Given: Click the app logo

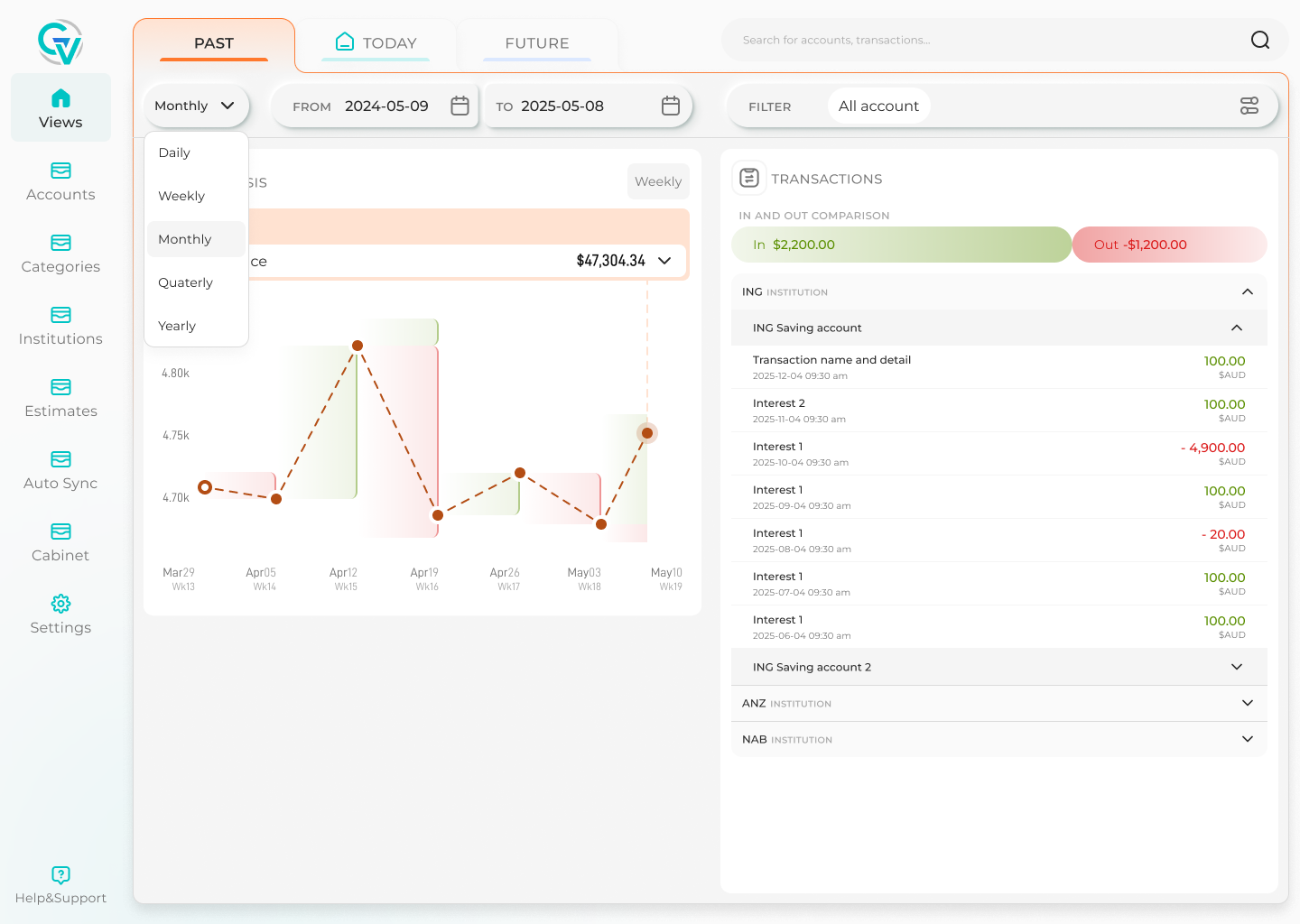Looking at the screenshot, I should pos(60,42).
